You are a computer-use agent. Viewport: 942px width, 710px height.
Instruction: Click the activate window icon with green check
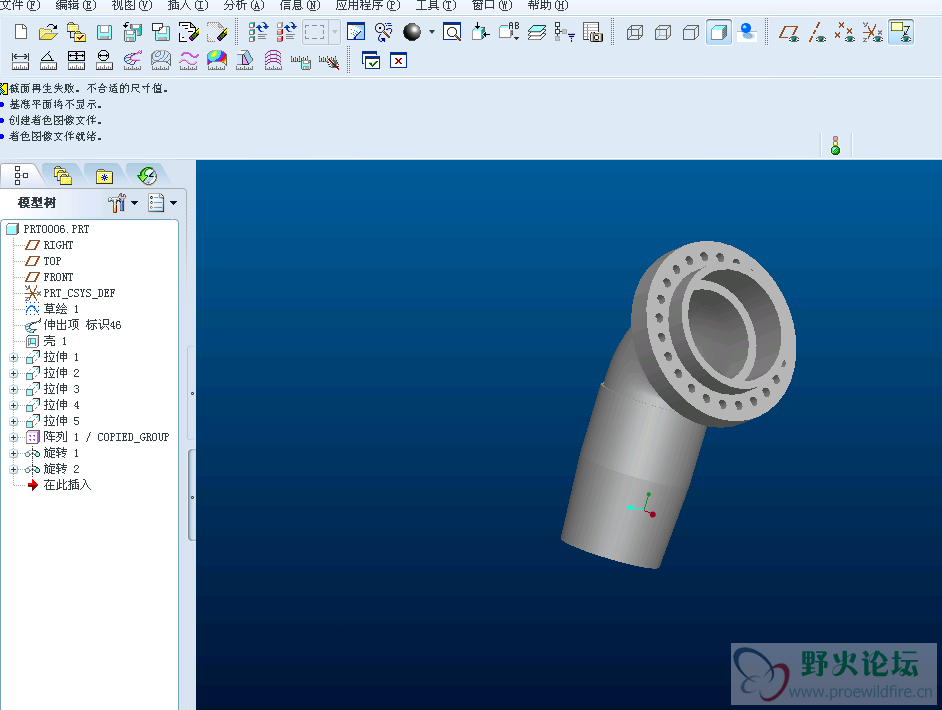pos(371,60)
